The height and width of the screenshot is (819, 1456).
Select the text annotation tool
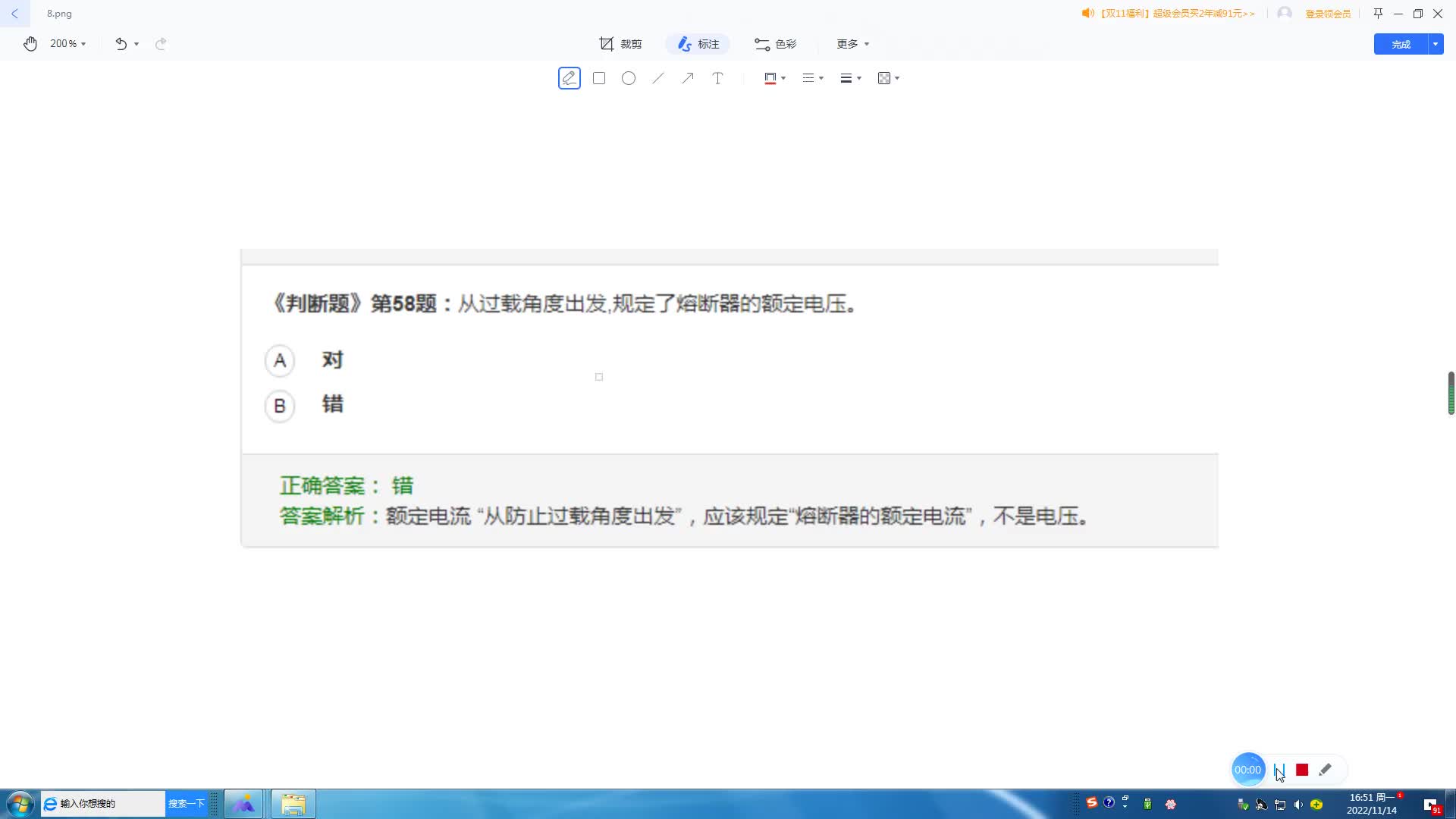(717, 78)
